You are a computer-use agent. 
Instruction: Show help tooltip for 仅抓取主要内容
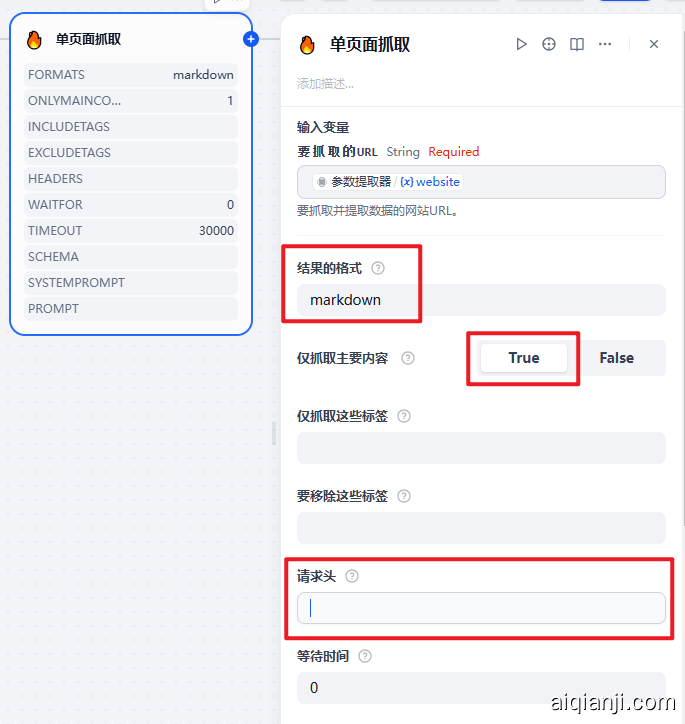(408, 358)
